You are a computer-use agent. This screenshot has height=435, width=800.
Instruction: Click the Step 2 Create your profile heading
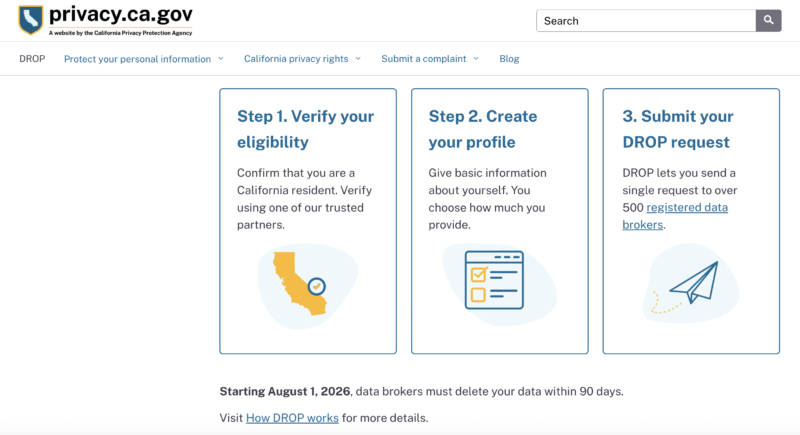click(x=483, y=129)
